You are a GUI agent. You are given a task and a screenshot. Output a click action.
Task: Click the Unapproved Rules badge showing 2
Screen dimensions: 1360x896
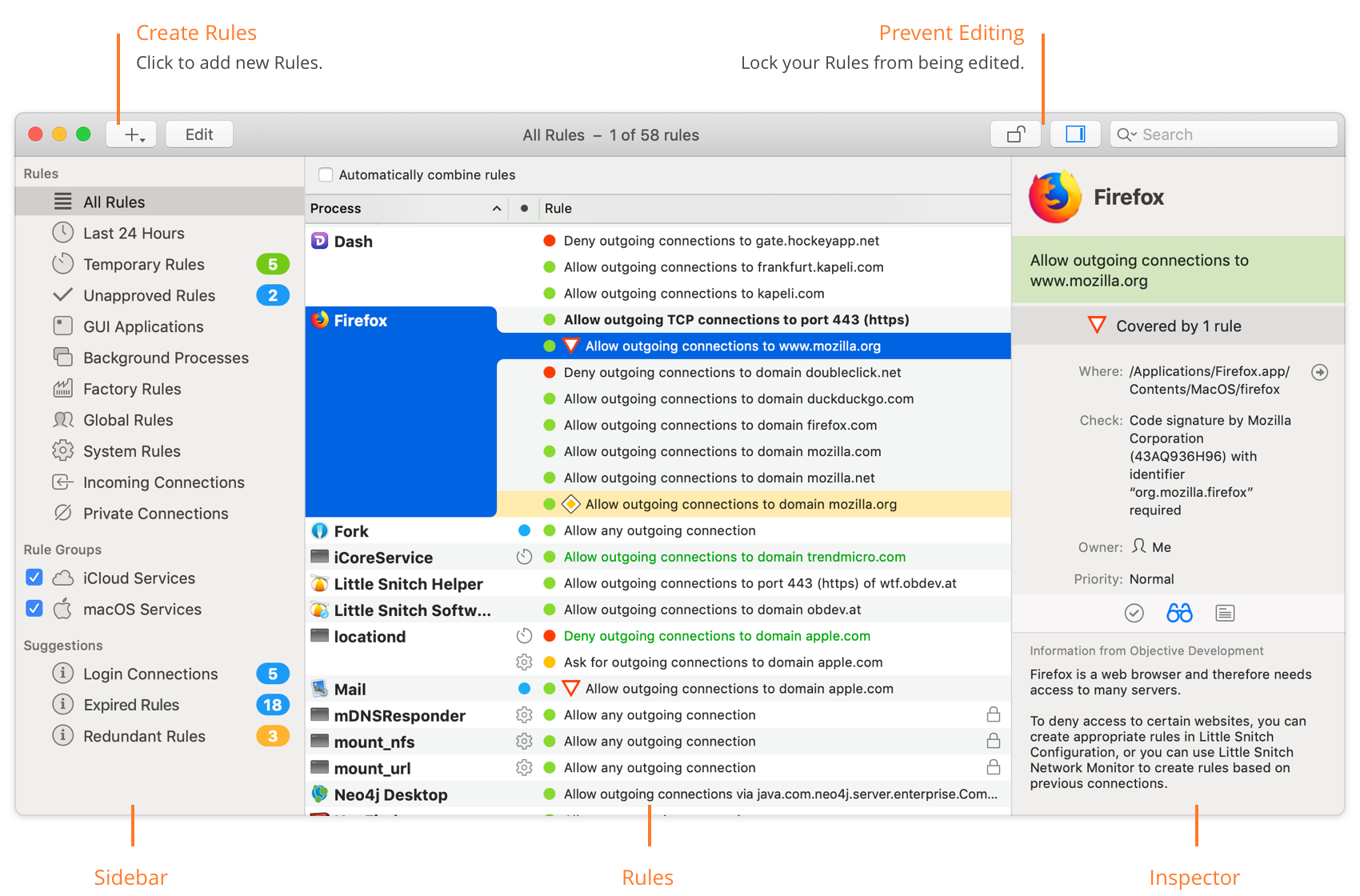[273, 295]
